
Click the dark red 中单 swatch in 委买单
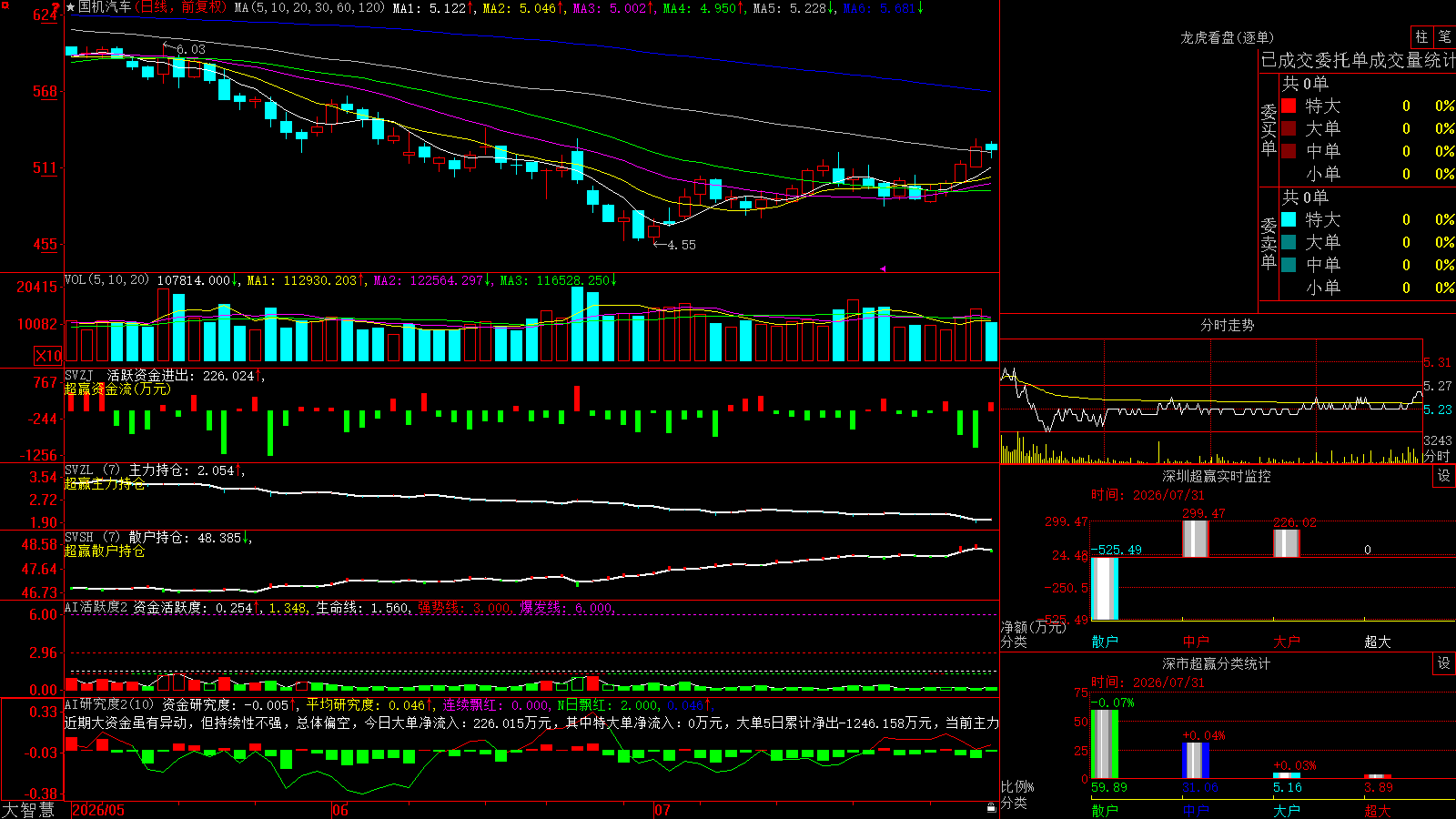pyautogui.click(x=1289, y=151)
